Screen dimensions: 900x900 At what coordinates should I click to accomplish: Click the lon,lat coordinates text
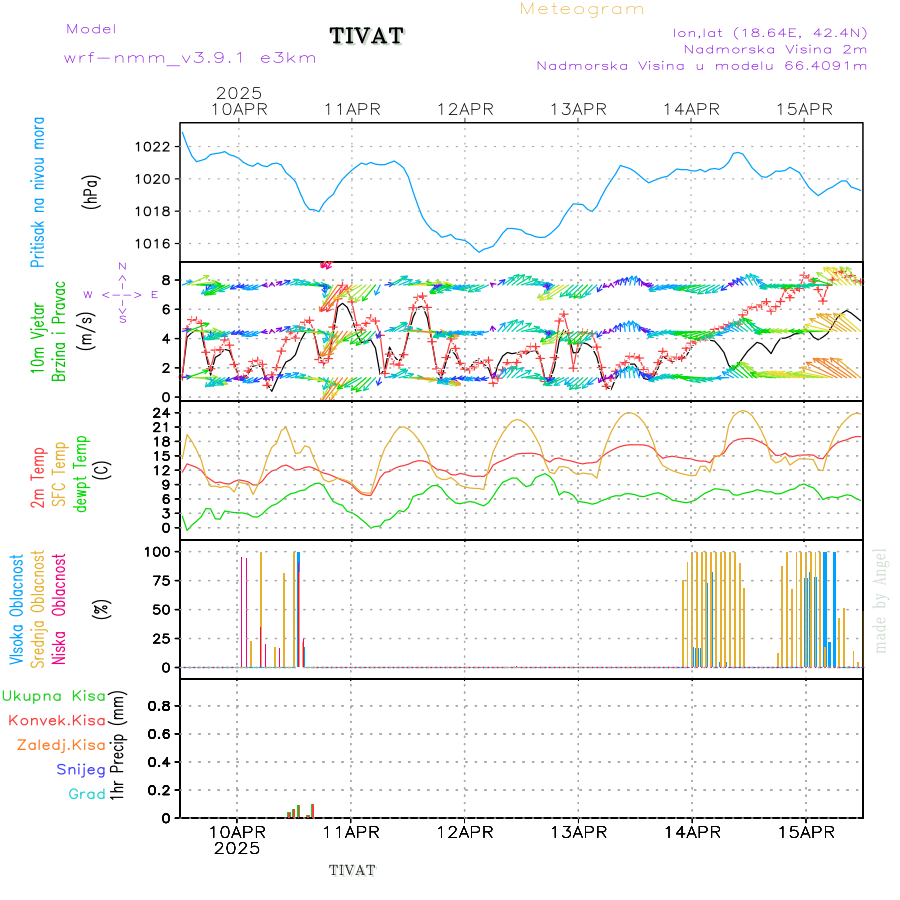coord(770,32)
